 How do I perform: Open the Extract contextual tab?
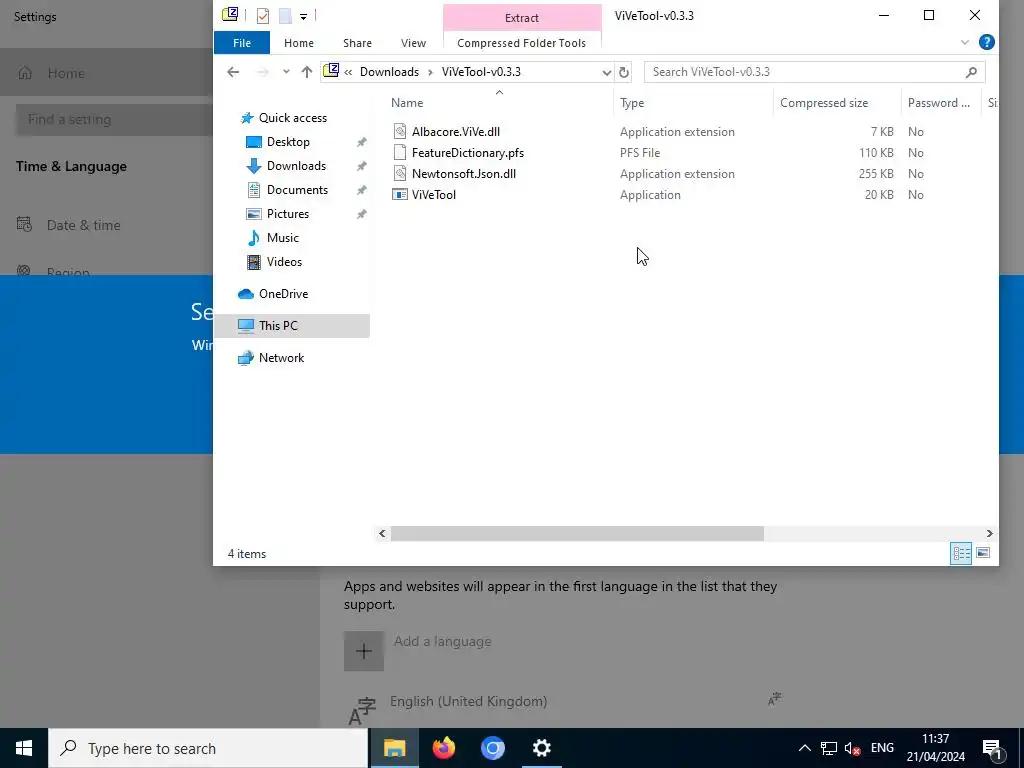(522, 18)
